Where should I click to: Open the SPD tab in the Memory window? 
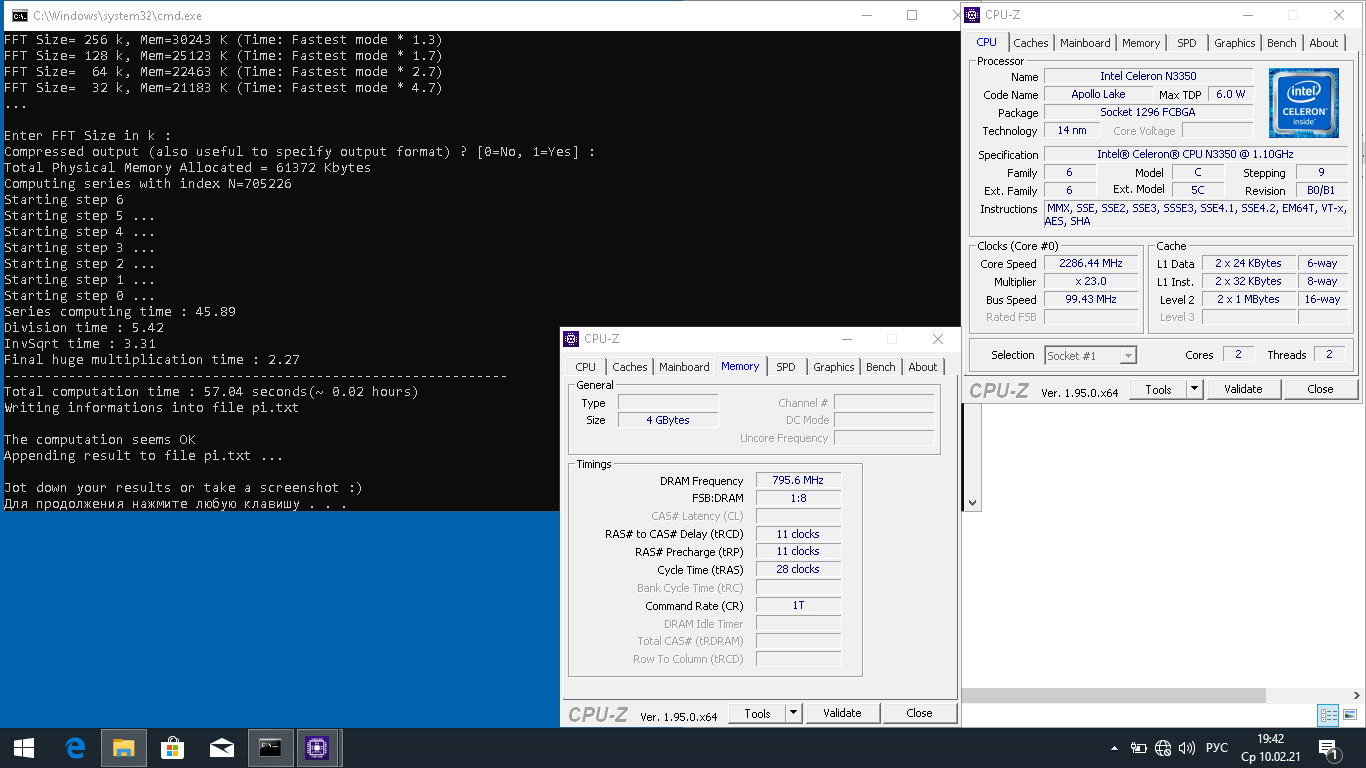point(786,367)
